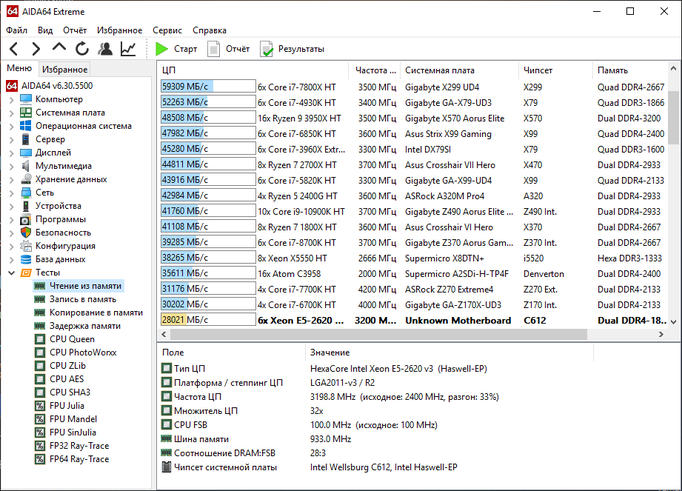Click the Back navigation arrow

coord(13,49)
